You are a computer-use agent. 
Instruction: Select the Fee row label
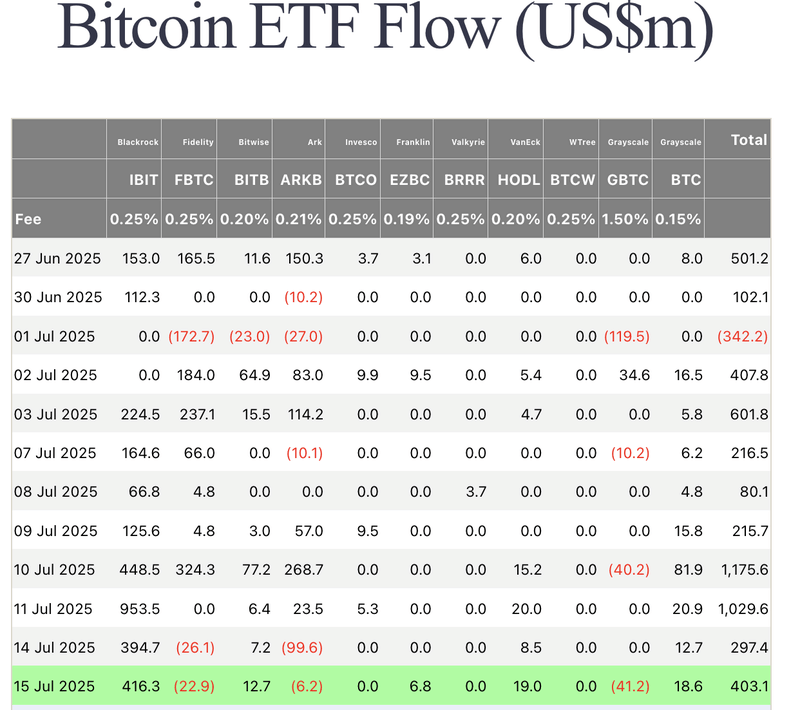[30, 218]
